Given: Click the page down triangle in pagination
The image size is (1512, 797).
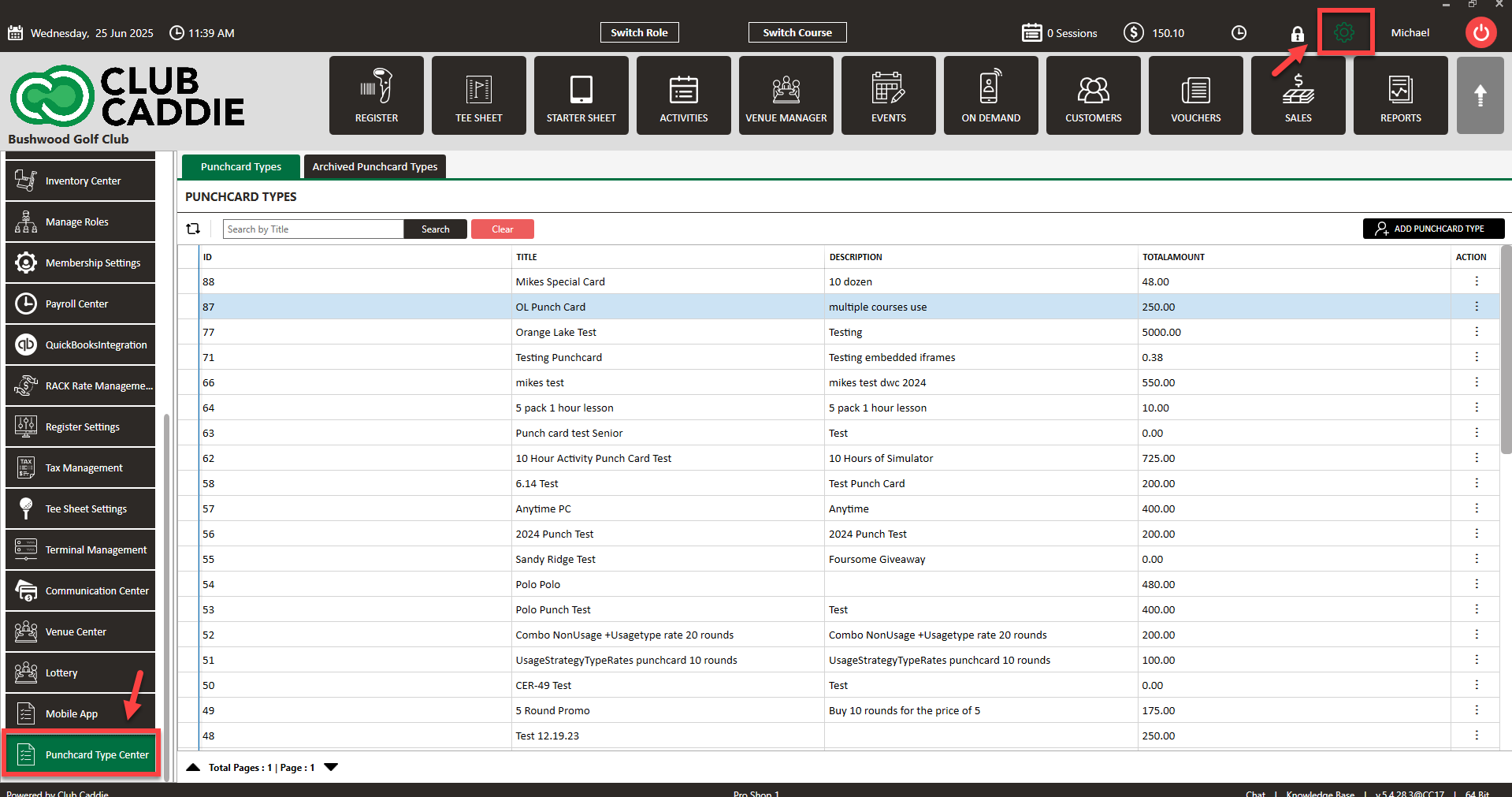Looking at the screenshot, I should (331, 767).
